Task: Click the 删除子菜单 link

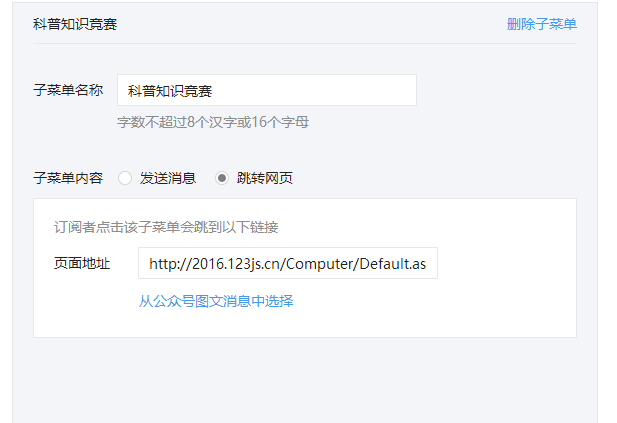Action: pos(541,24)
